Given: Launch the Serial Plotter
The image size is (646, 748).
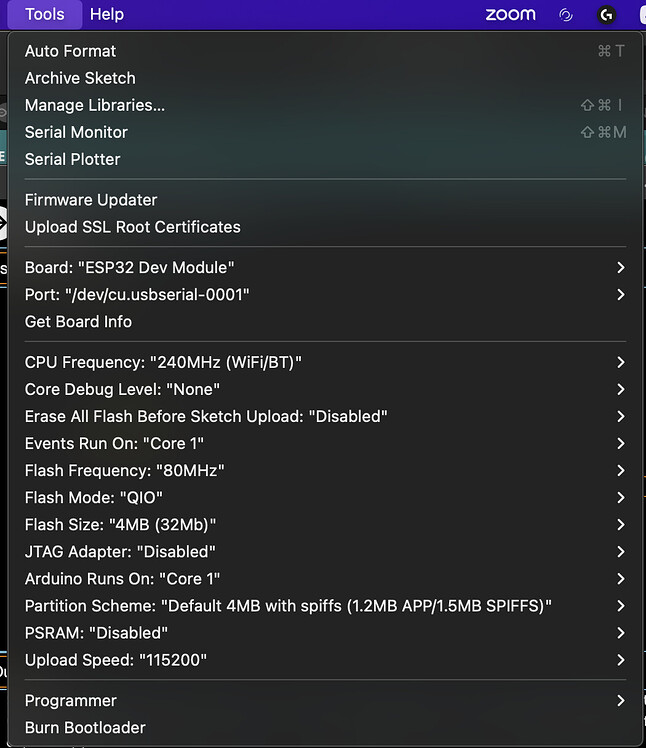Looking at the screenshot, I should pos(325,159).
